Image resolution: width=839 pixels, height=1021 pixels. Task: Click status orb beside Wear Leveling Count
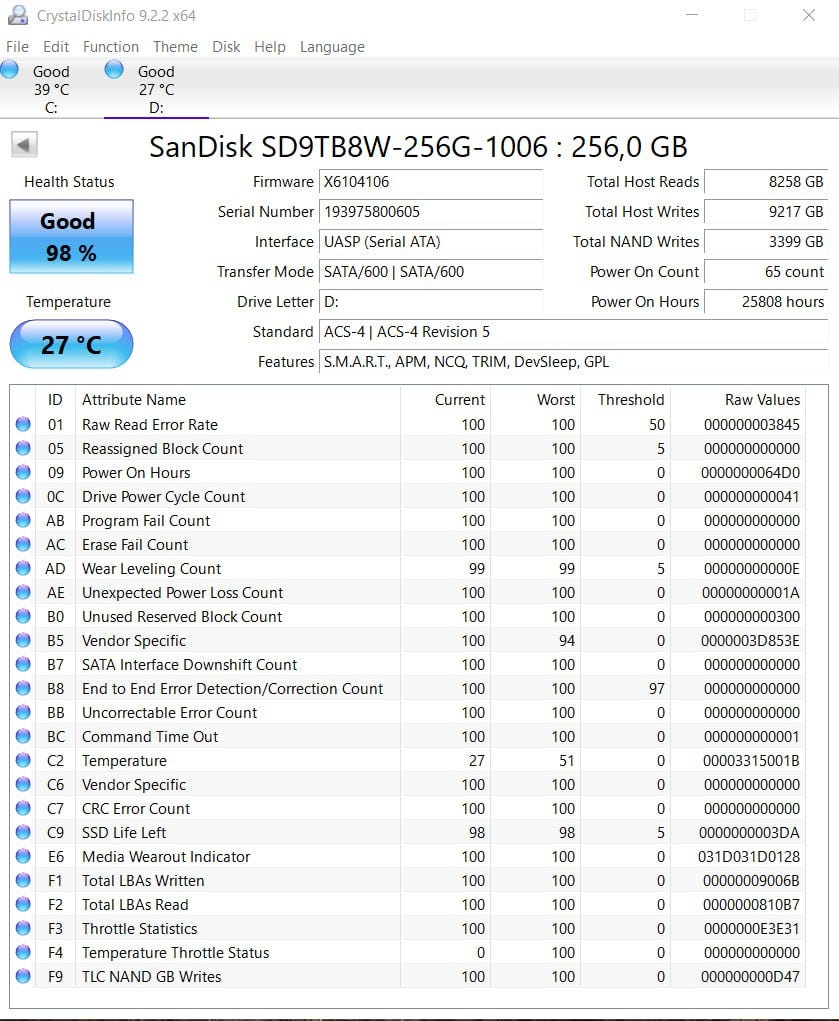23,569
